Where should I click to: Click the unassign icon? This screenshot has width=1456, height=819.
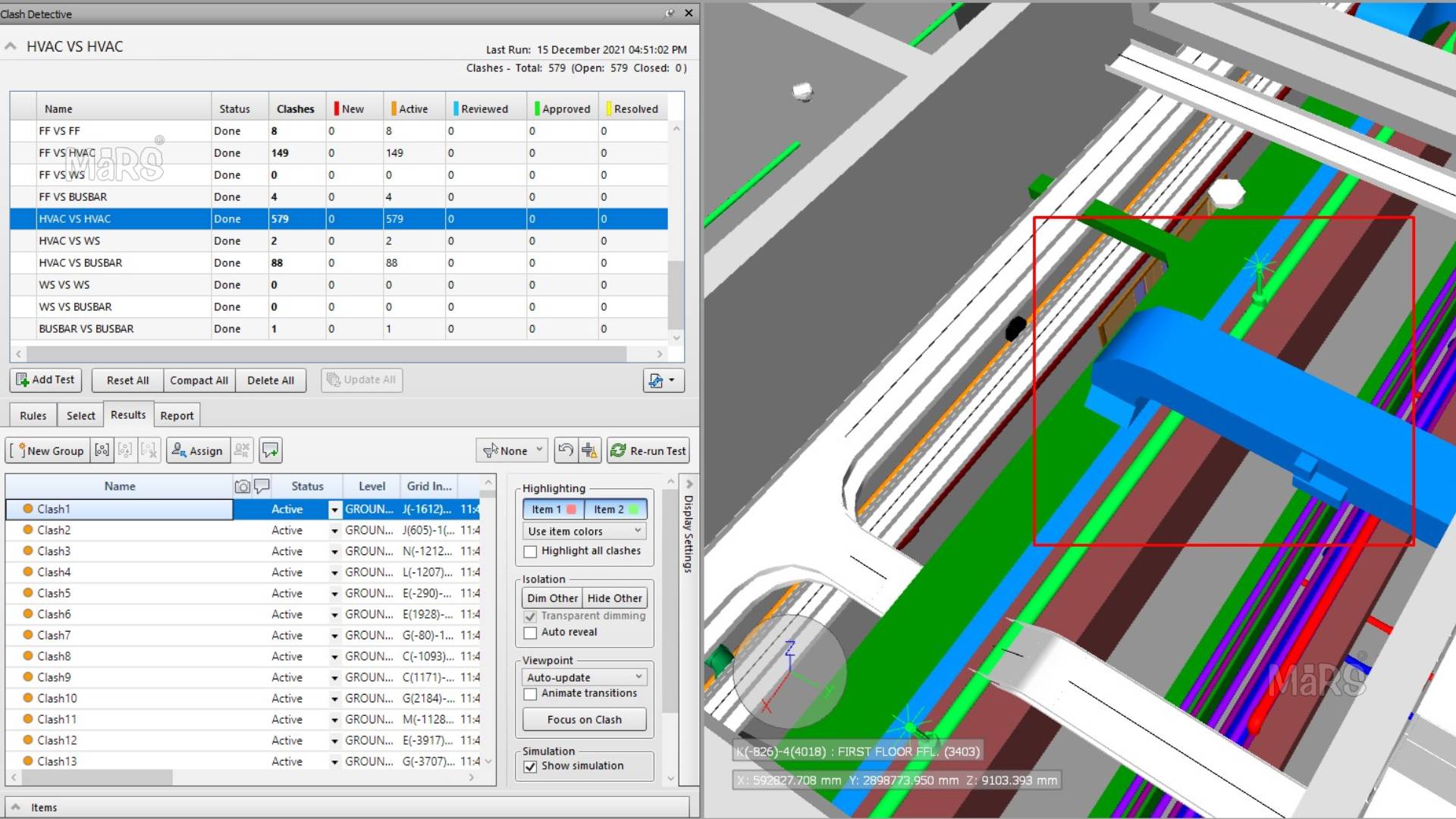pyautogui.click(x=242, y=450)
